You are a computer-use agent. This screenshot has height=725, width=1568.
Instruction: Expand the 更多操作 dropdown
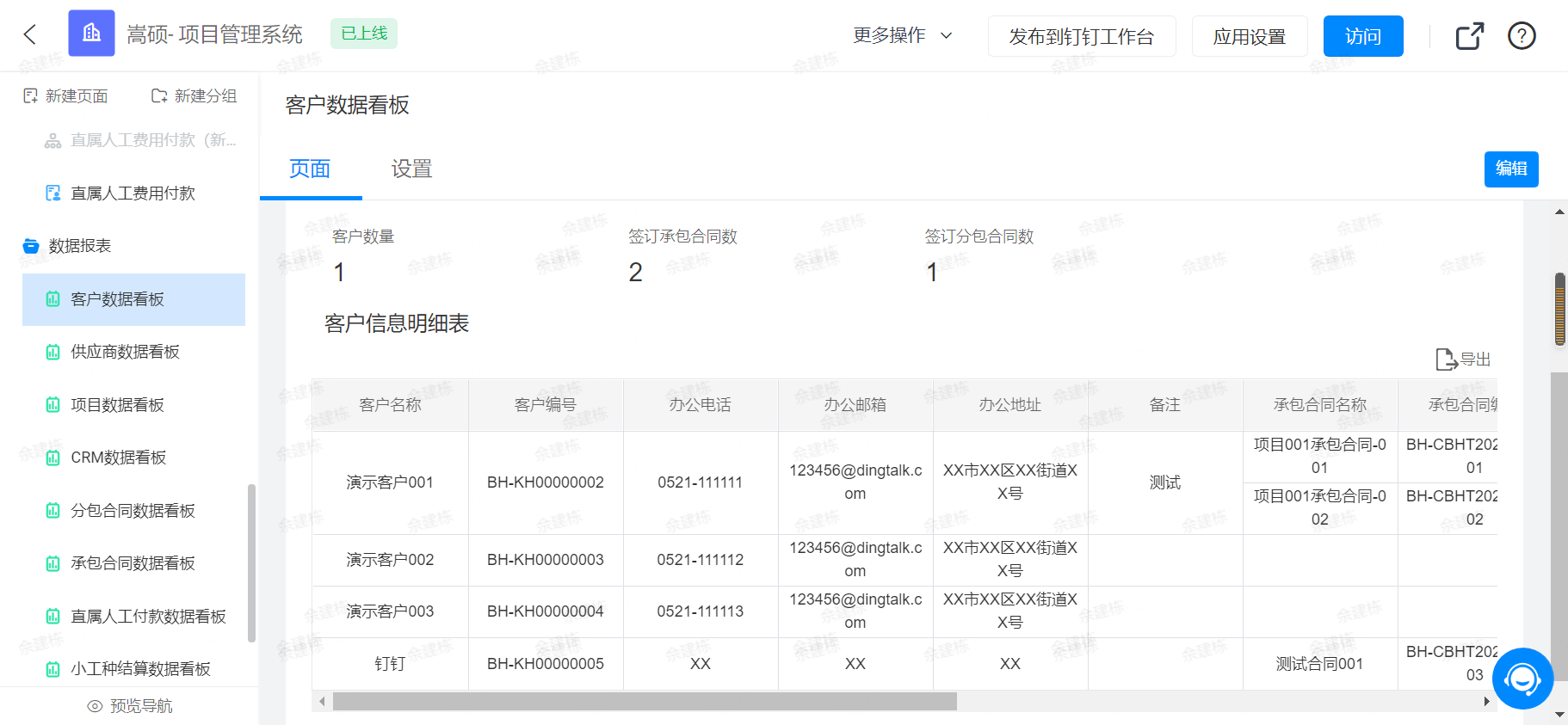903,35
